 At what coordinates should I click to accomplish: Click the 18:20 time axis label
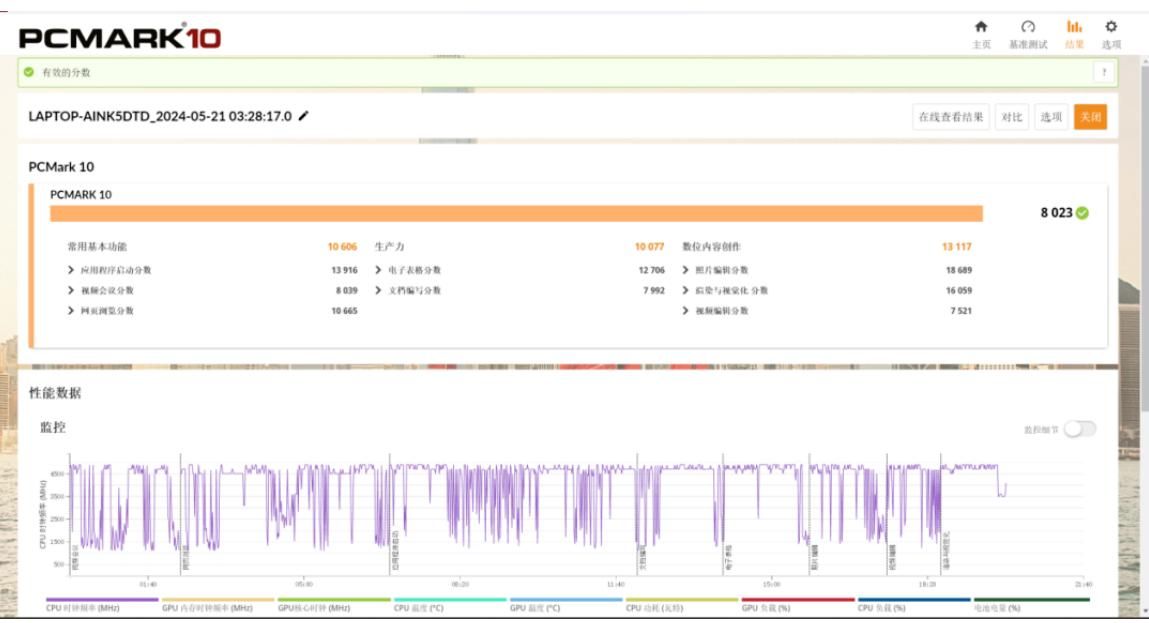pos(927,584)
